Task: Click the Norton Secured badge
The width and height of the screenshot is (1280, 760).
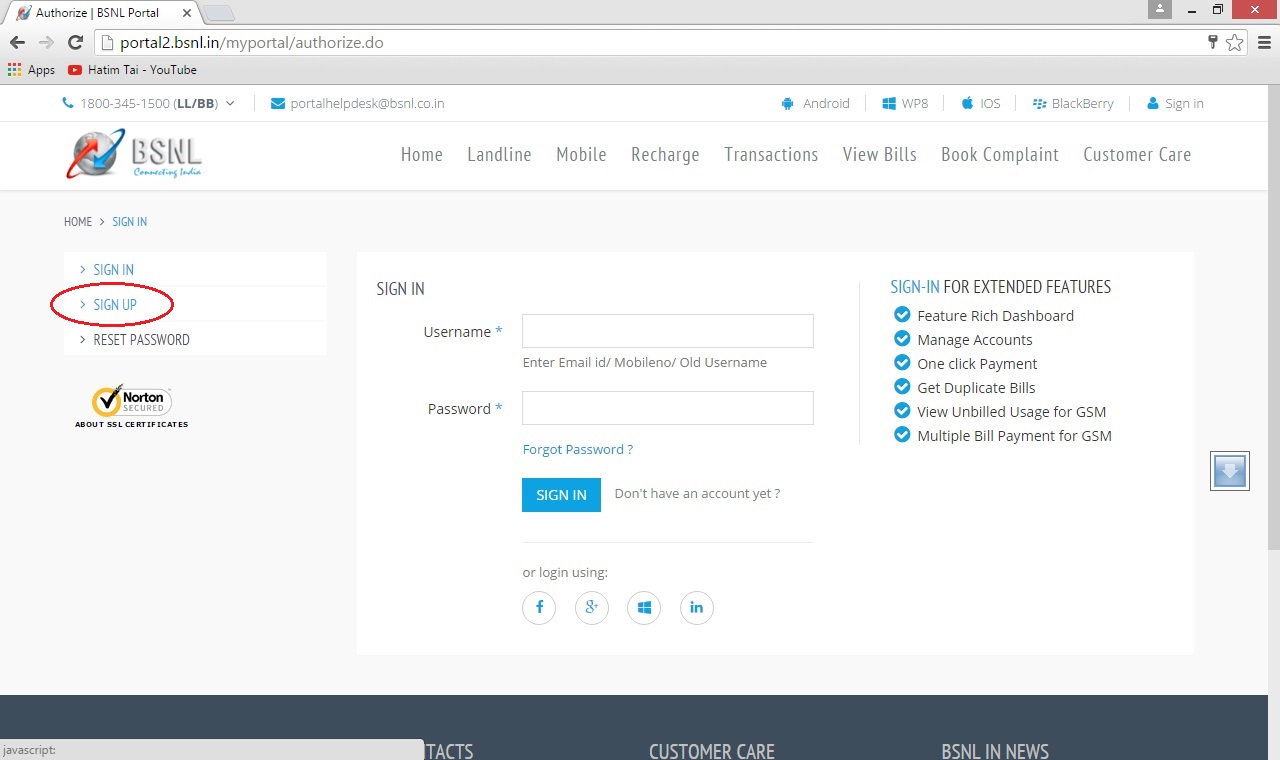Action: coord(132,401)
